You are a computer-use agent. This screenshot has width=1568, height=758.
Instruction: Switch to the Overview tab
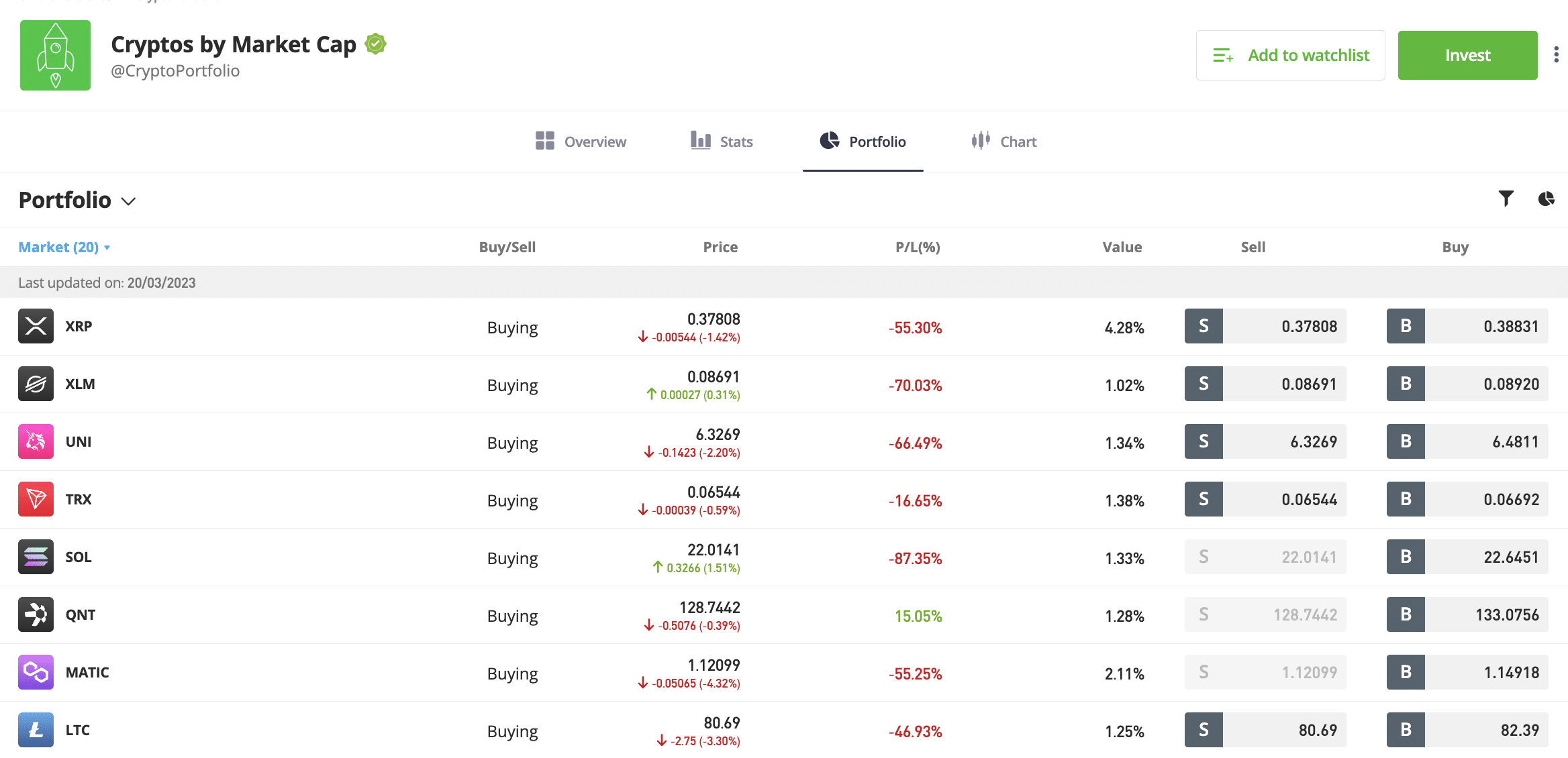click(x=581, y=142)
